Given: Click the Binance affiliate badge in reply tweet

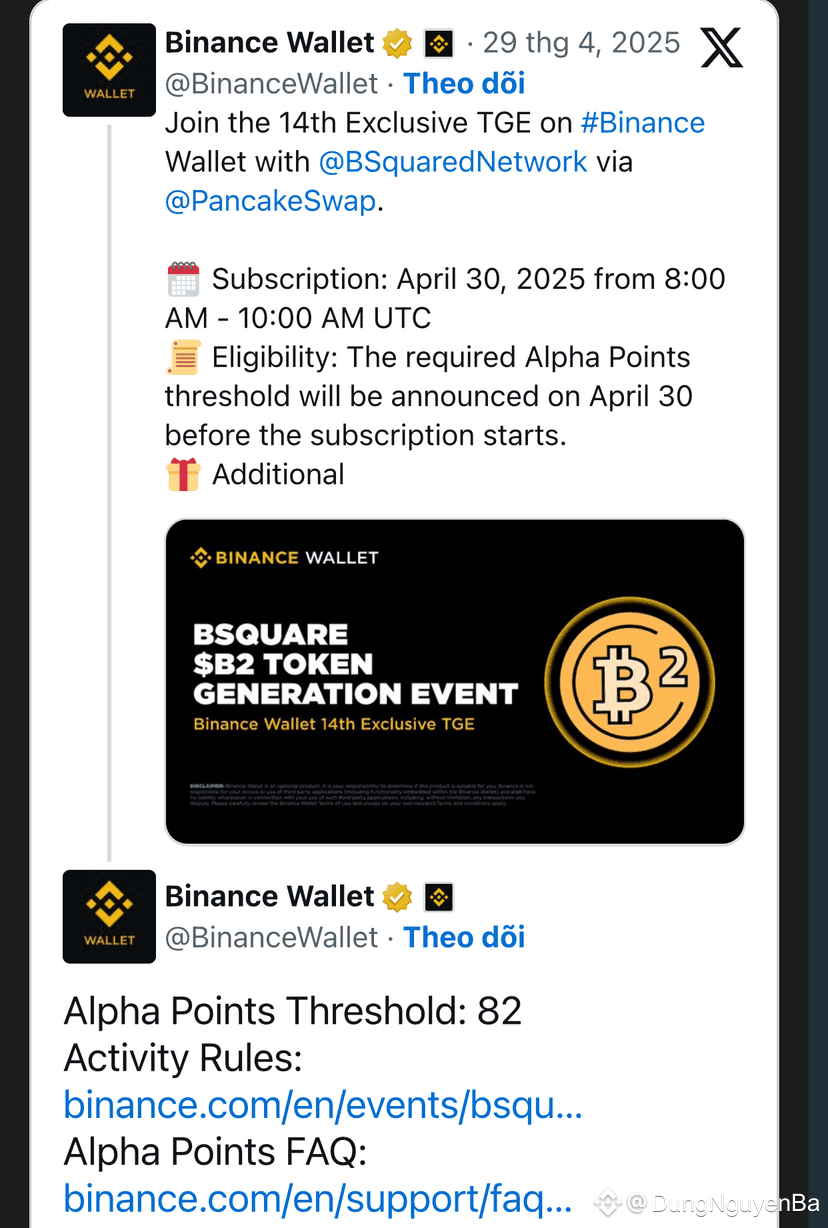Looking at the screenshot, I should 439,897.
